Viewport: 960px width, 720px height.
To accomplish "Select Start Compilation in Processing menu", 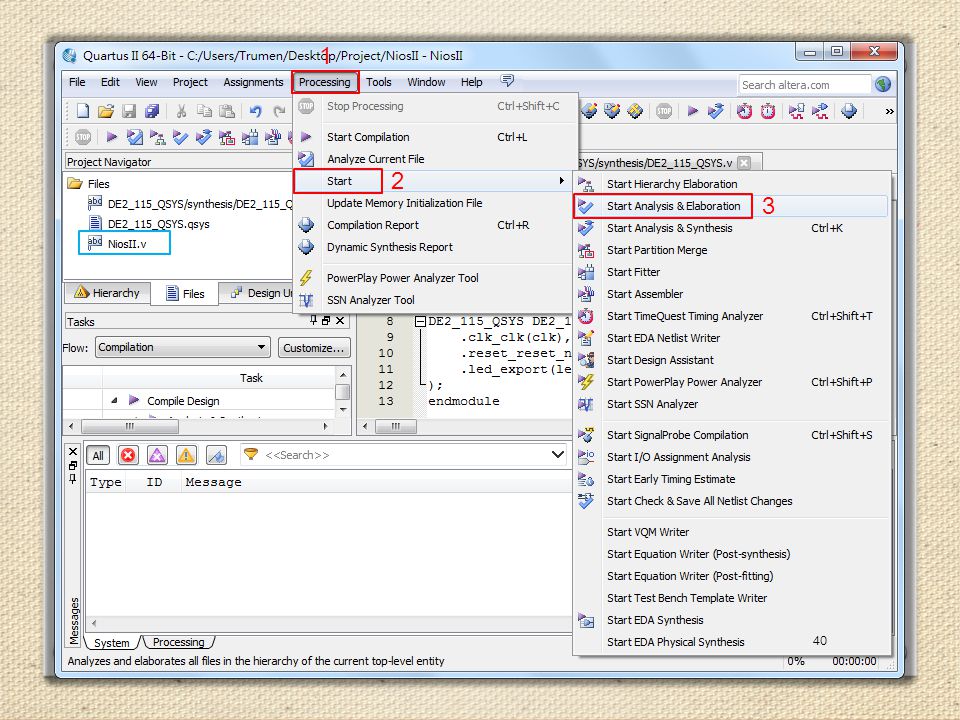I will pos(436,137).
